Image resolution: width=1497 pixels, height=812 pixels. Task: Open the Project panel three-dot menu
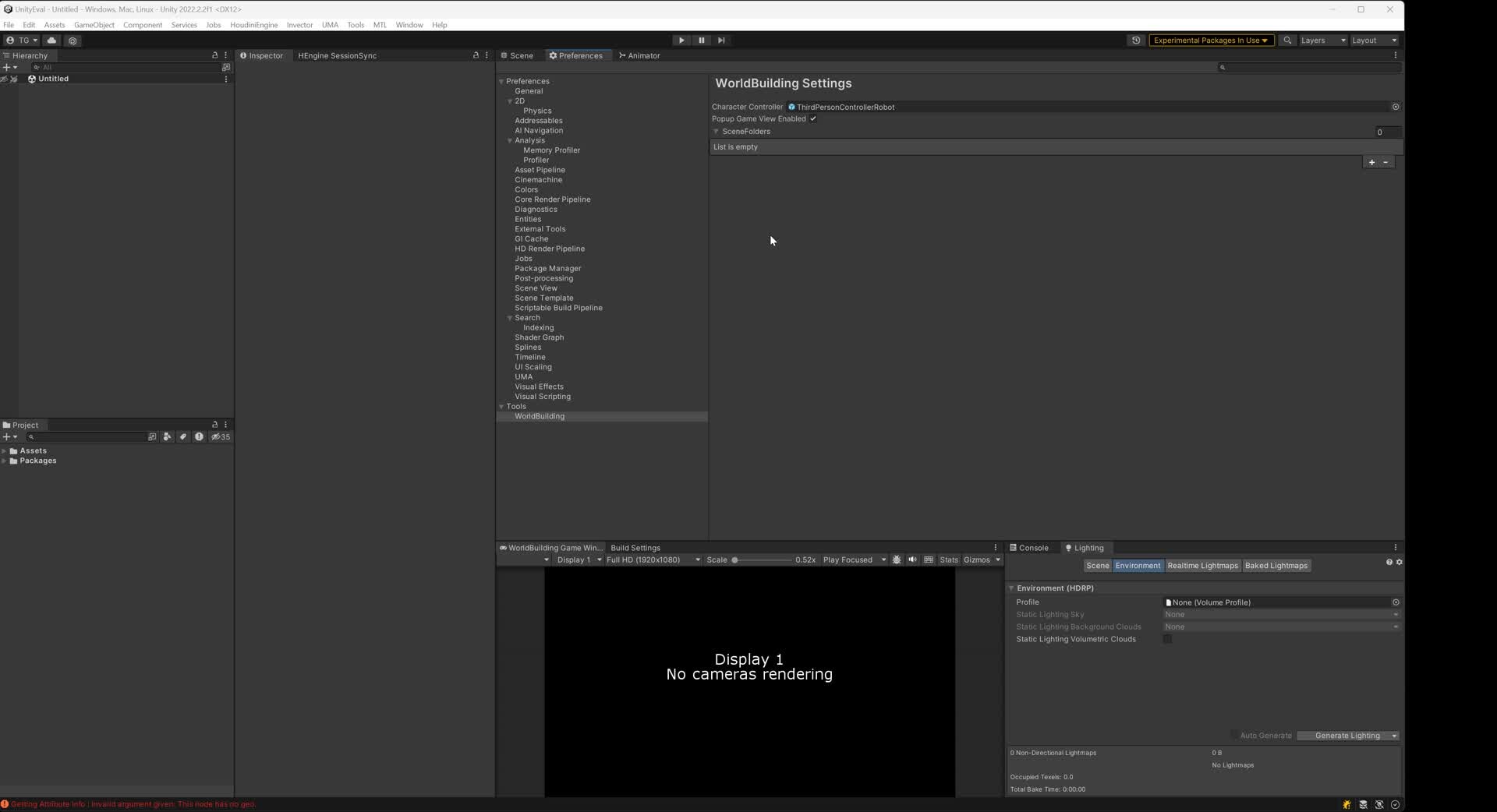click(x=226, y=425)
